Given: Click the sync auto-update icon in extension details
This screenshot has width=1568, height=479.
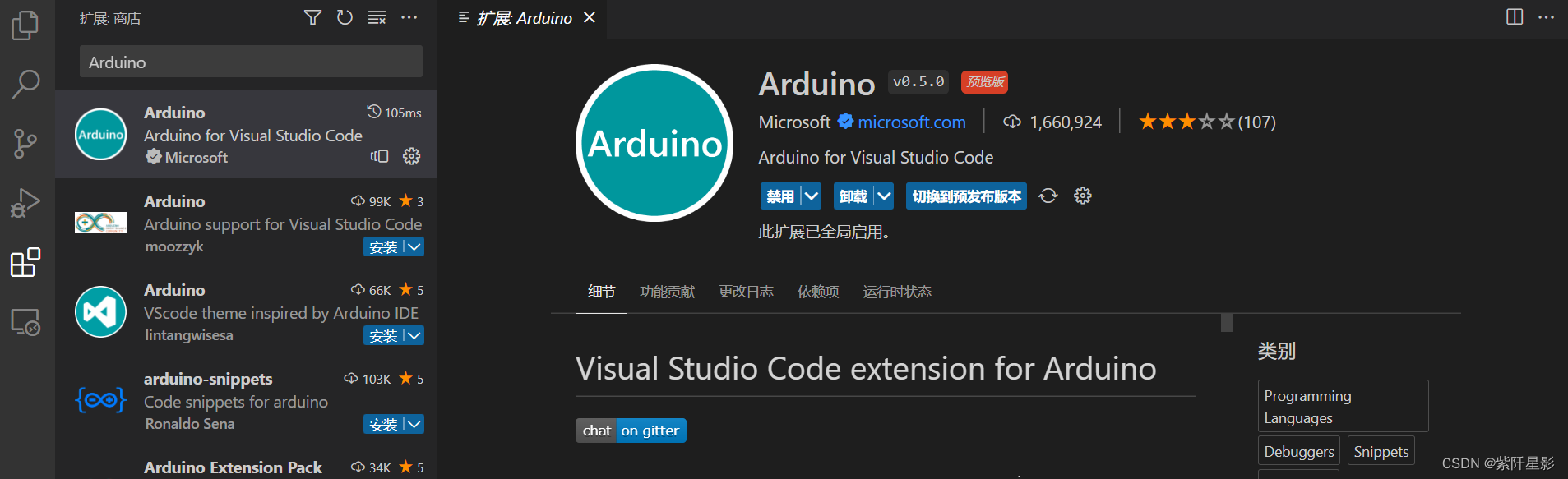Looking at the screenshot, I should click(1048, 196).
